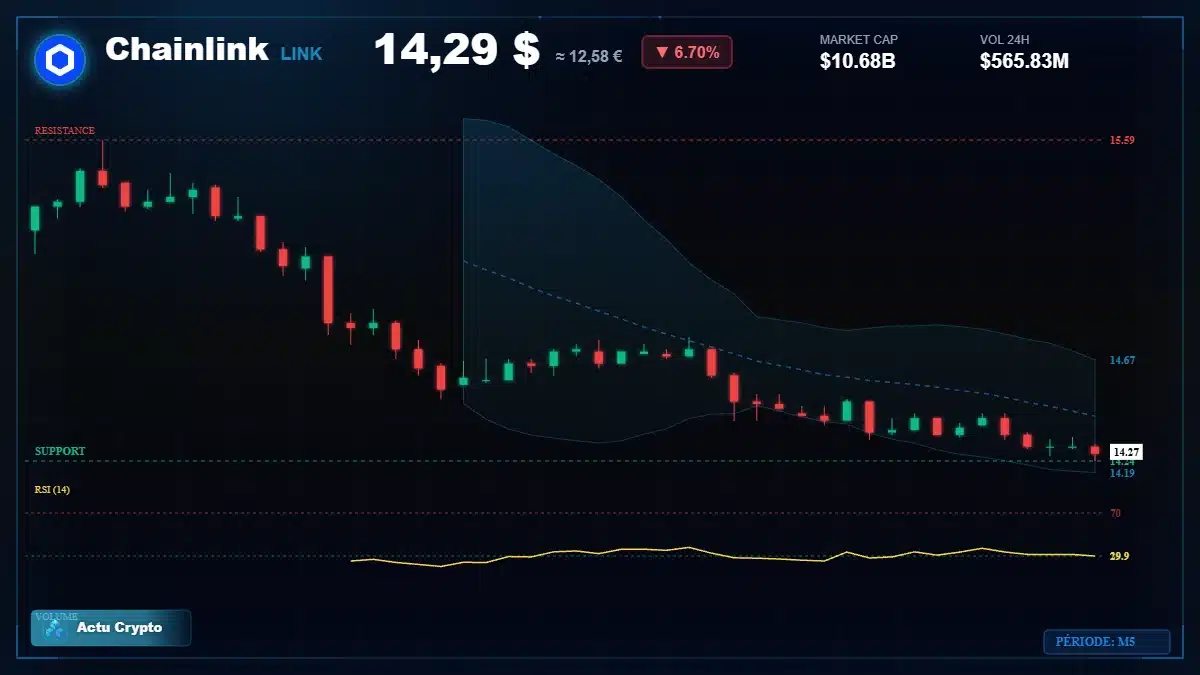Click the LINK ticker symbol
Image resolution: width=1200 pixels, height=675 pixels.
pyautogui.click(x=301, y=54)
